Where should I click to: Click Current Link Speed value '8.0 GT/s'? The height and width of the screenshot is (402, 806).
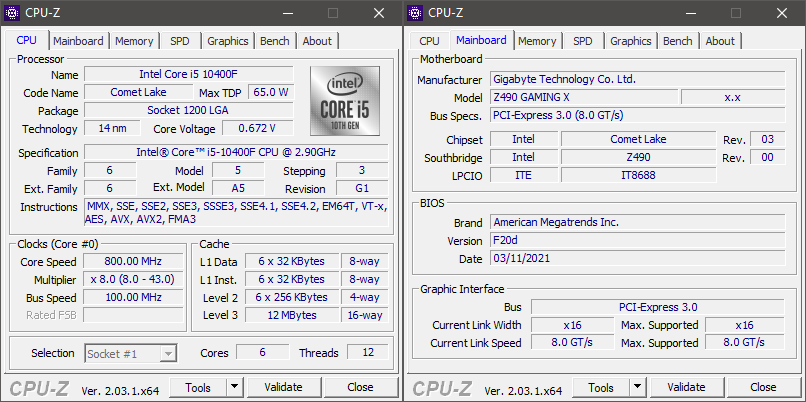pos(573,342)
